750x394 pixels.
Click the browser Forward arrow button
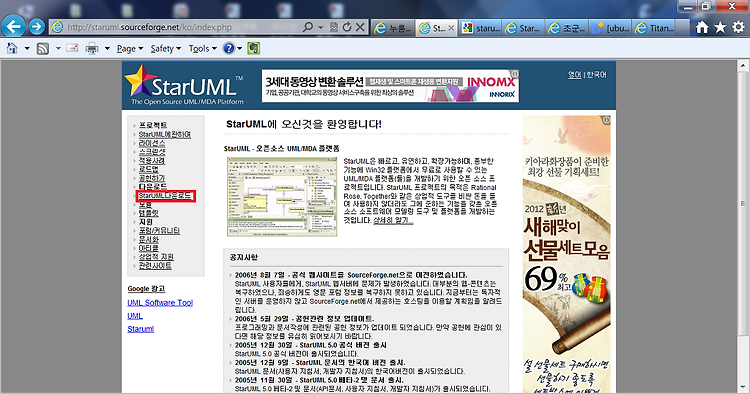pos(37,26)
